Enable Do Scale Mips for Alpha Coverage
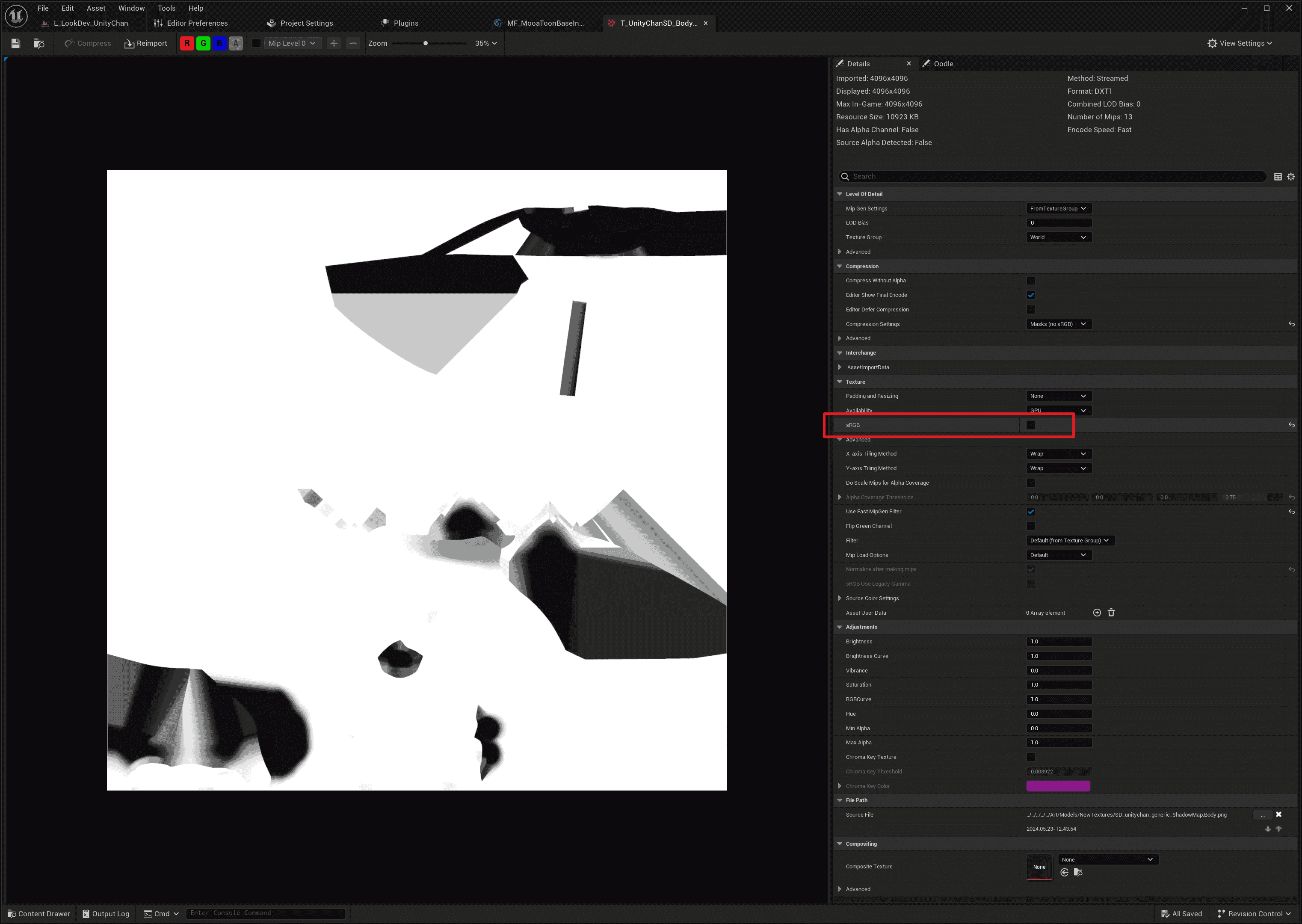The image size is (1302, 924). pos(1031,483)
